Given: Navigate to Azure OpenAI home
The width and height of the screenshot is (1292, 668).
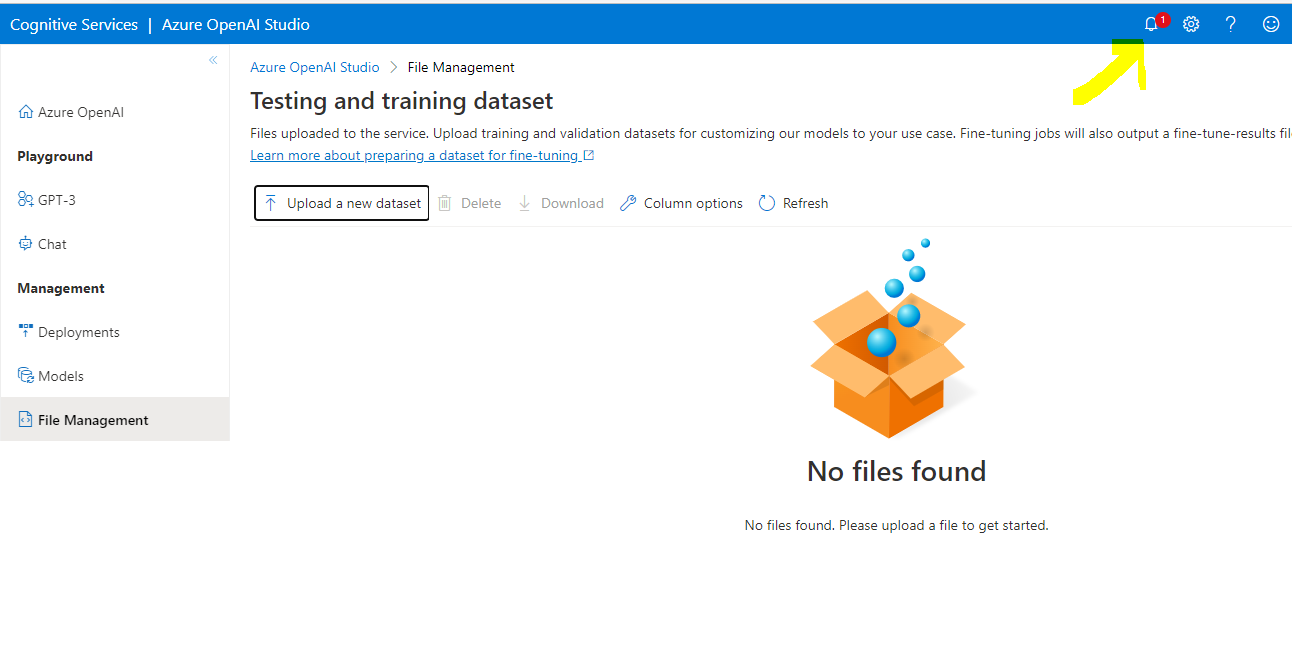Looking at the screenshot, I should 71,111.
